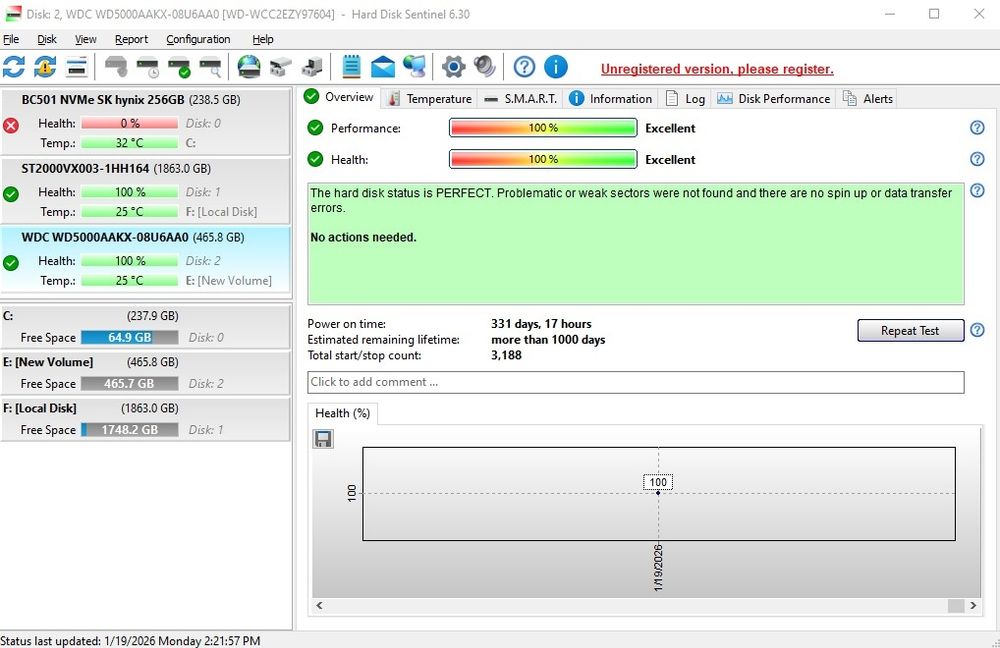Image resolution: width=1000 pixels, height=648 pixels.
Task: Click the chart scrollbar left arrow
Action: [x=320, y=605]
